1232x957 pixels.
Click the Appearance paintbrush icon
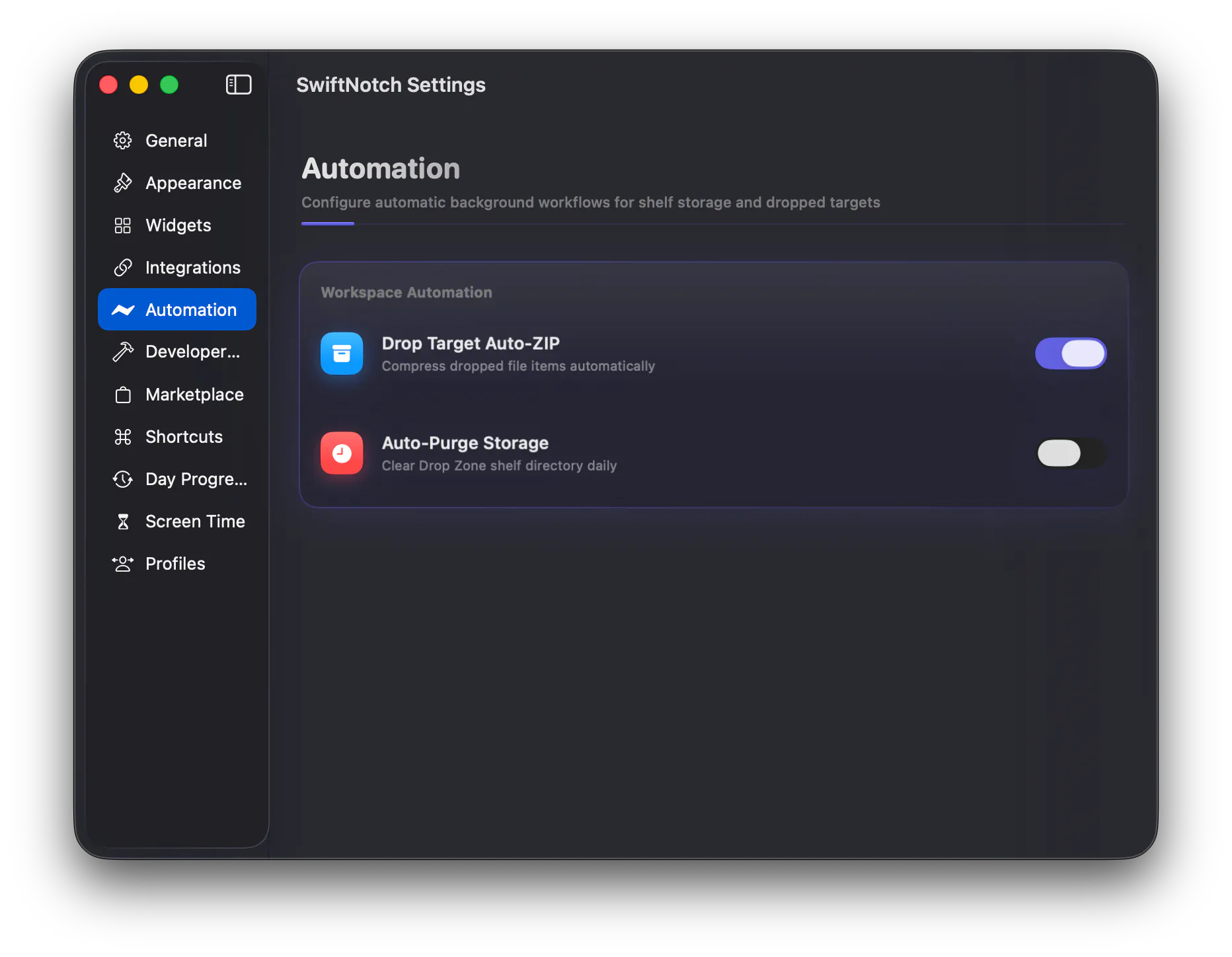click(123, 183)
